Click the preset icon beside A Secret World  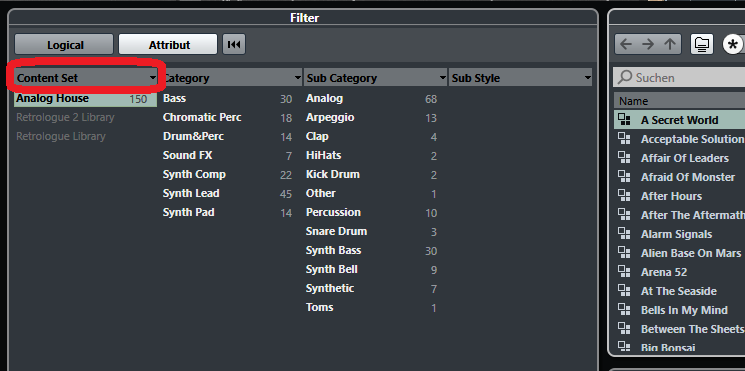(624, 120)
